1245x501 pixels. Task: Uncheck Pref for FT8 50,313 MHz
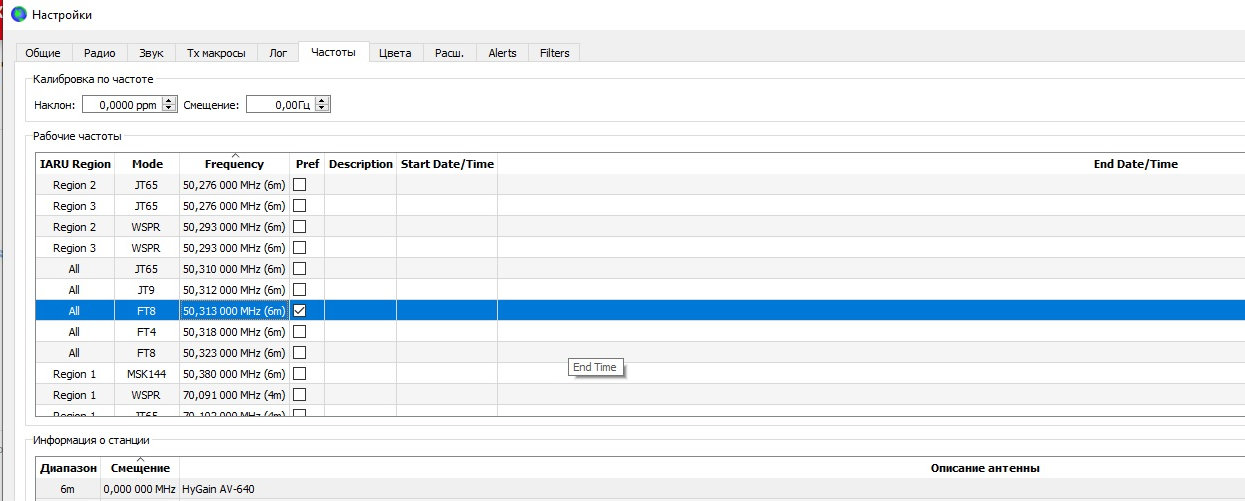tap(299, 311)
